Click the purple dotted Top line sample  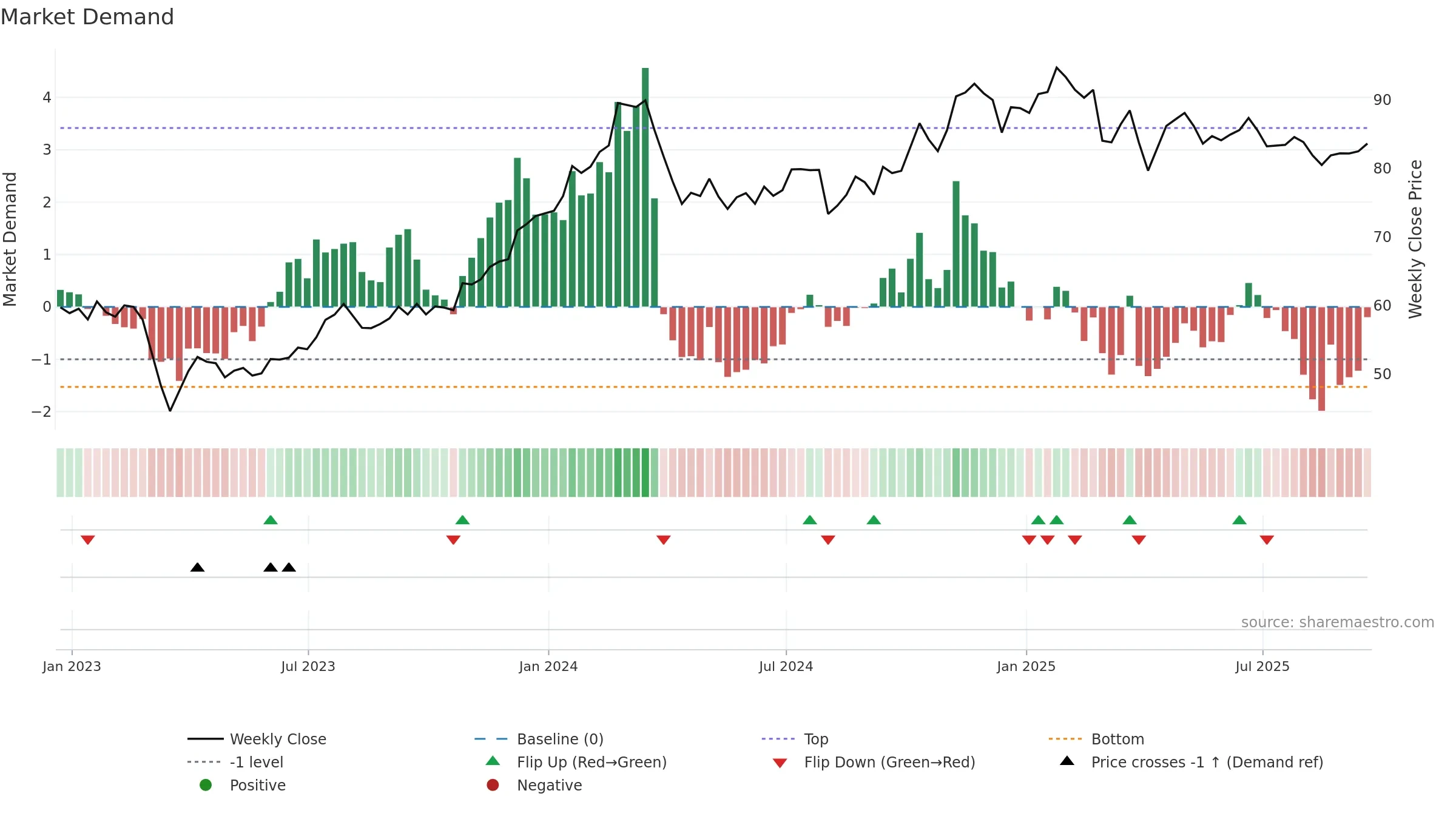(x=778, y=739)
